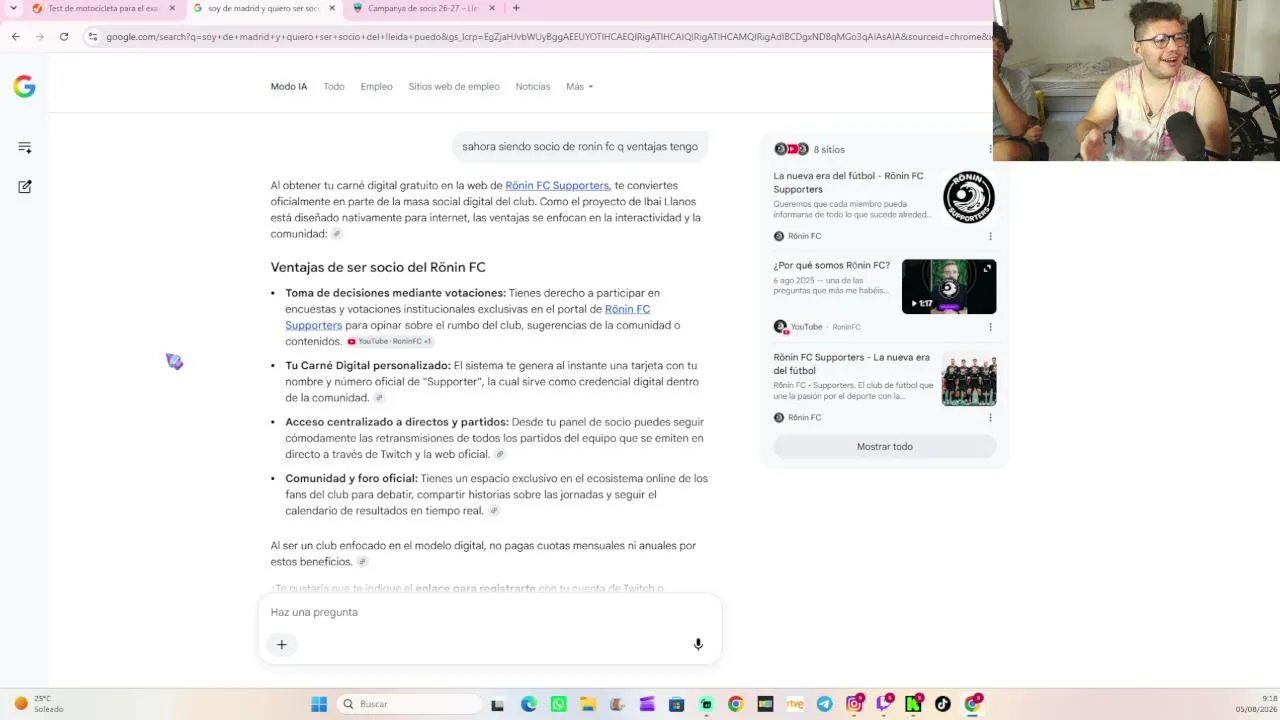
Task: Click the 'Haz una pregunta' input box
Action: tap(489, 612)
